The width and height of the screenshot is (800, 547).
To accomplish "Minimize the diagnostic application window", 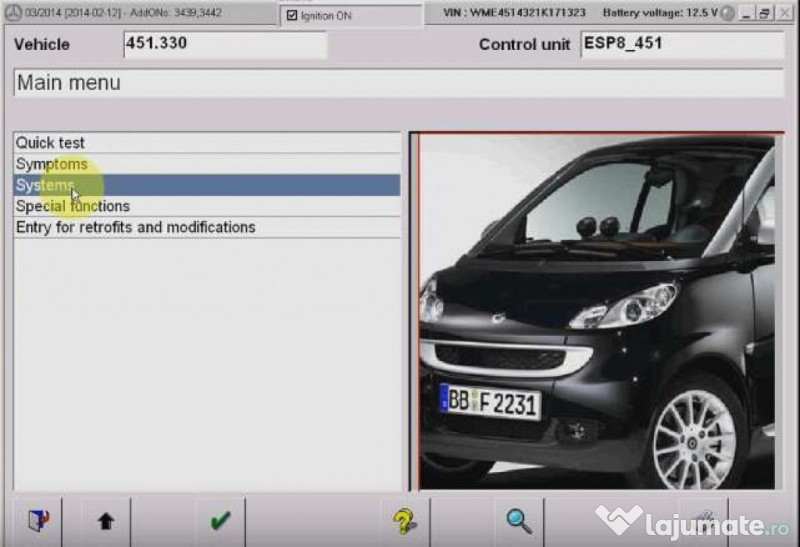I will [x=748, y=14].
